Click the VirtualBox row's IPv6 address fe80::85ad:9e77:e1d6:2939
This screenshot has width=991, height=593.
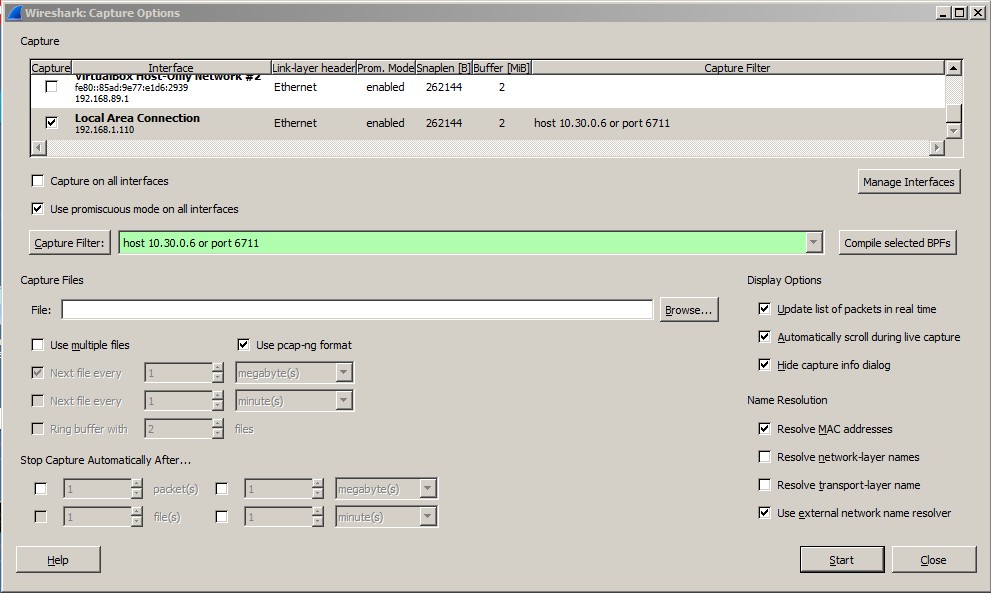[x=131, y=87]
